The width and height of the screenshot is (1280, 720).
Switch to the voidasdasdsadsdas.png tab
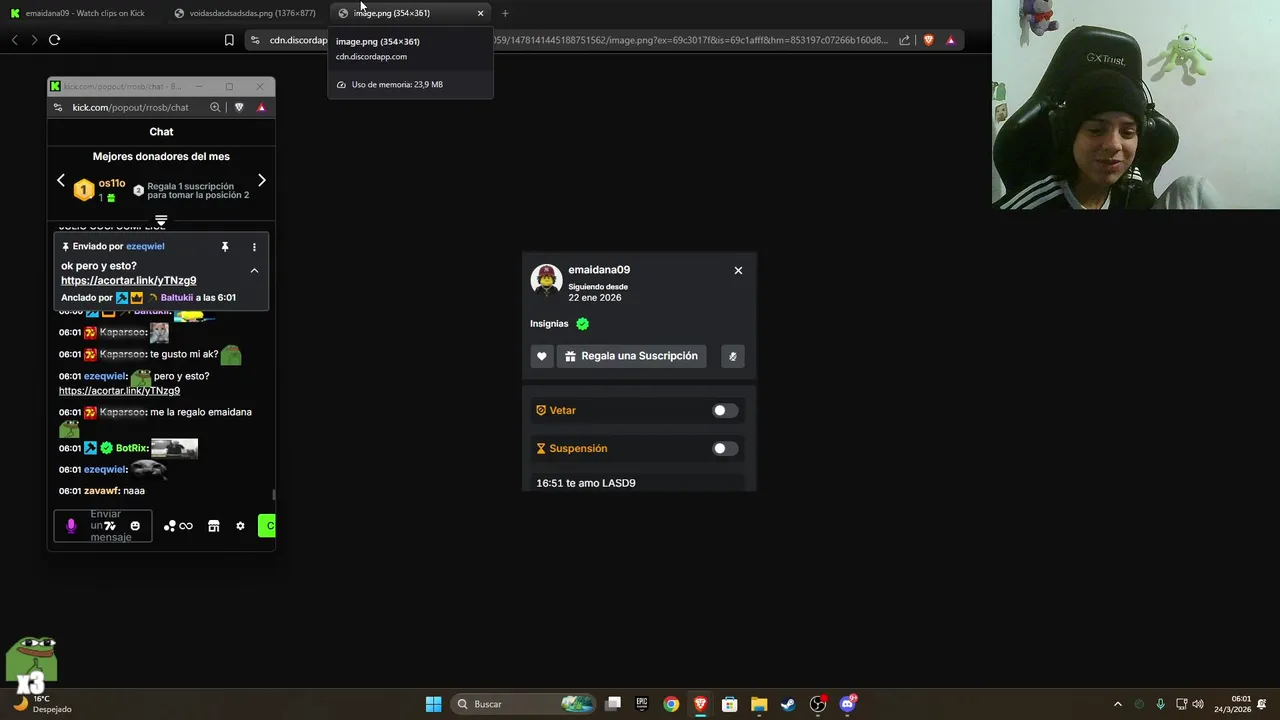tap(245, 13)
